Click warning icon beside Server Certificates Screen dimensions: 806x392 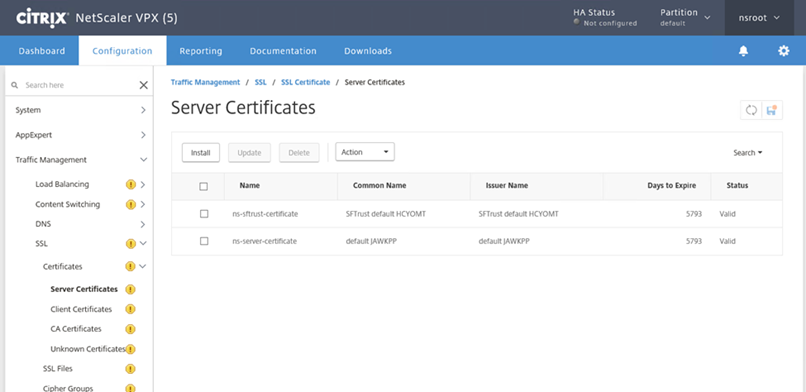[x=131, y=289]
